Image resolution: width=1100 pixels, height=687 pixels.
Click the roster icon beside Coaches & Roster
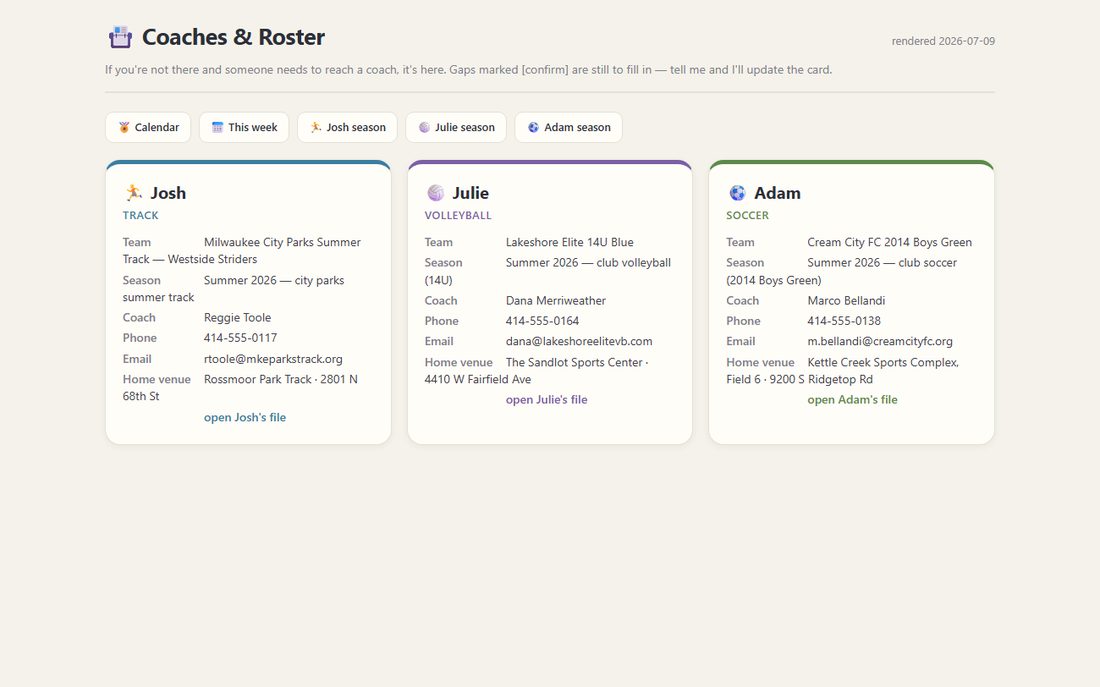pos(120,37)
